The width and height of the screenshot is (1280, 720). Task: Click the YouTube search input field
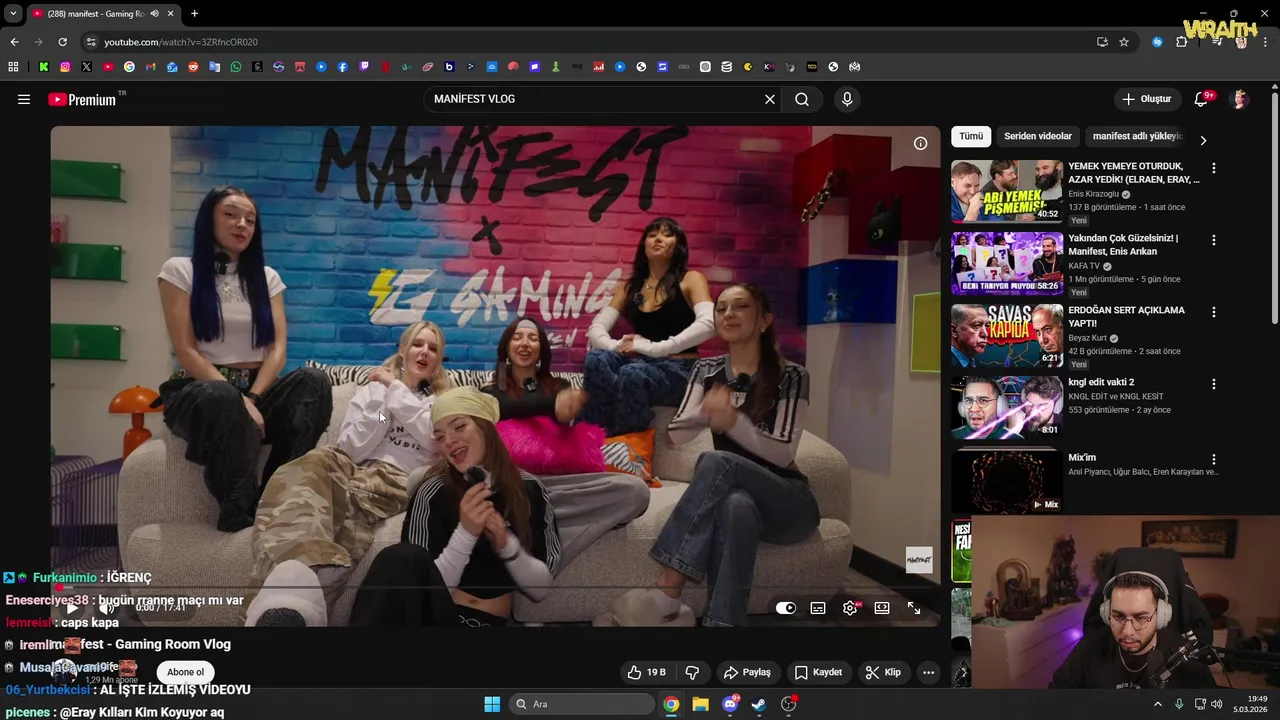(x=595, y=99)
